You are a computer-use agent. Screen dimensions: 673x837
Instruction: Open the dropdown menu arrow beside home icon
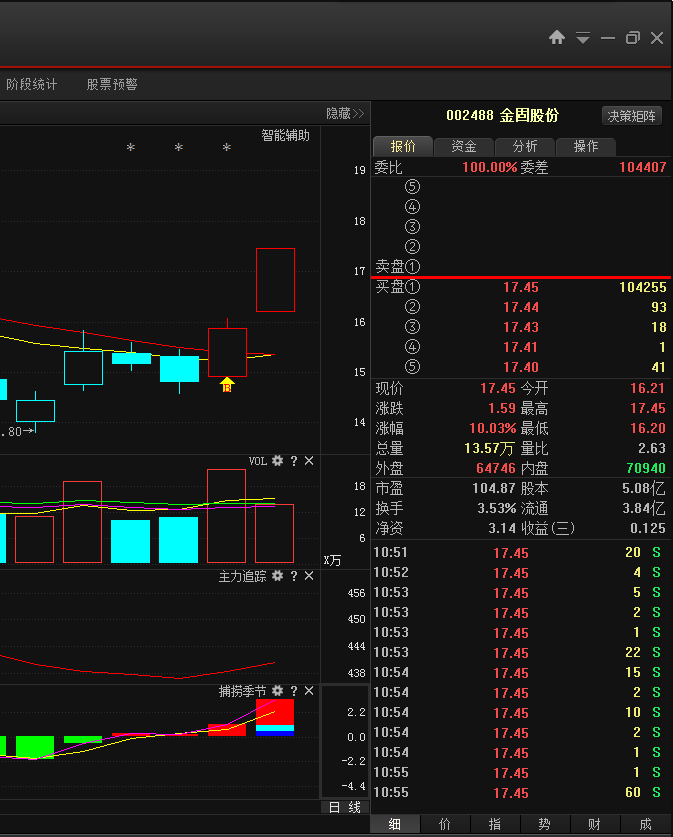[x=583, y=38]
